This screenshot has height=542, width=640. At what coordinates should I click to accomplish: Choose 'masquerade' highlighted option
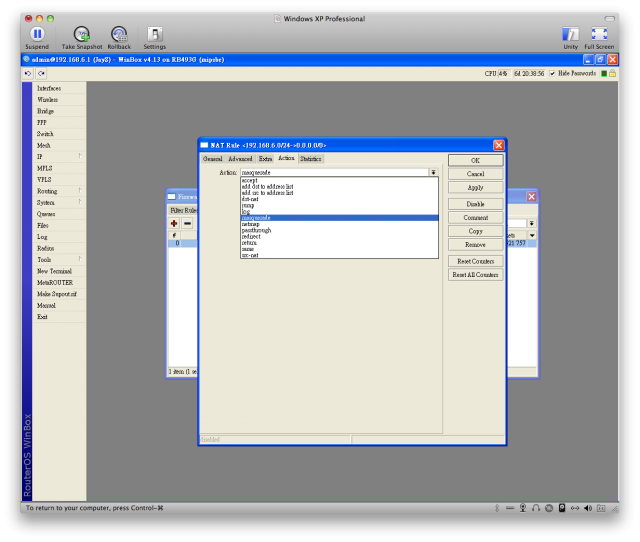[x=340, y=218]
